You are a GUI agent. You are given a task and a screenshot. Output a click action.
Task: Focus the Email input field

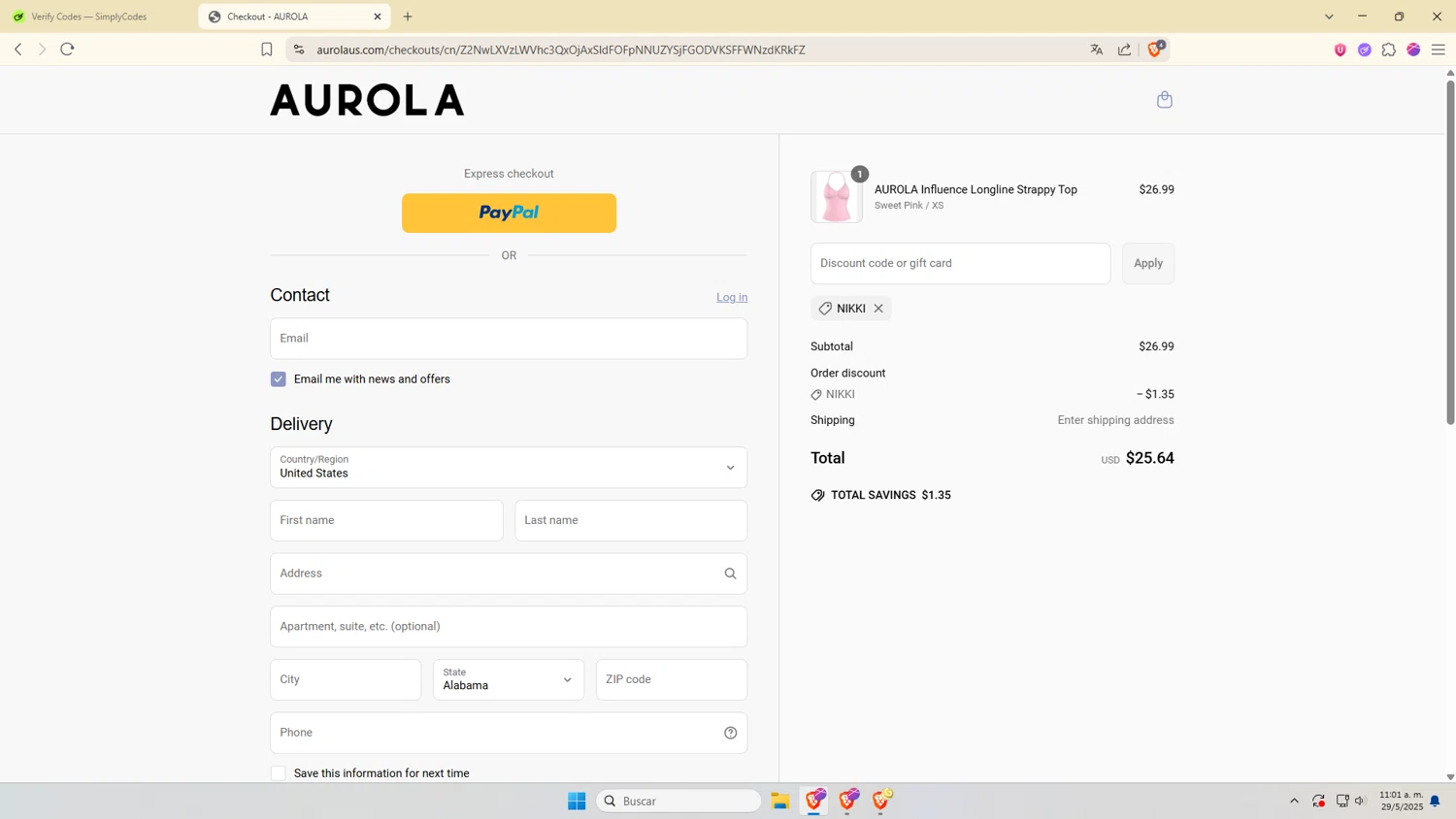[x=509, y=339]
